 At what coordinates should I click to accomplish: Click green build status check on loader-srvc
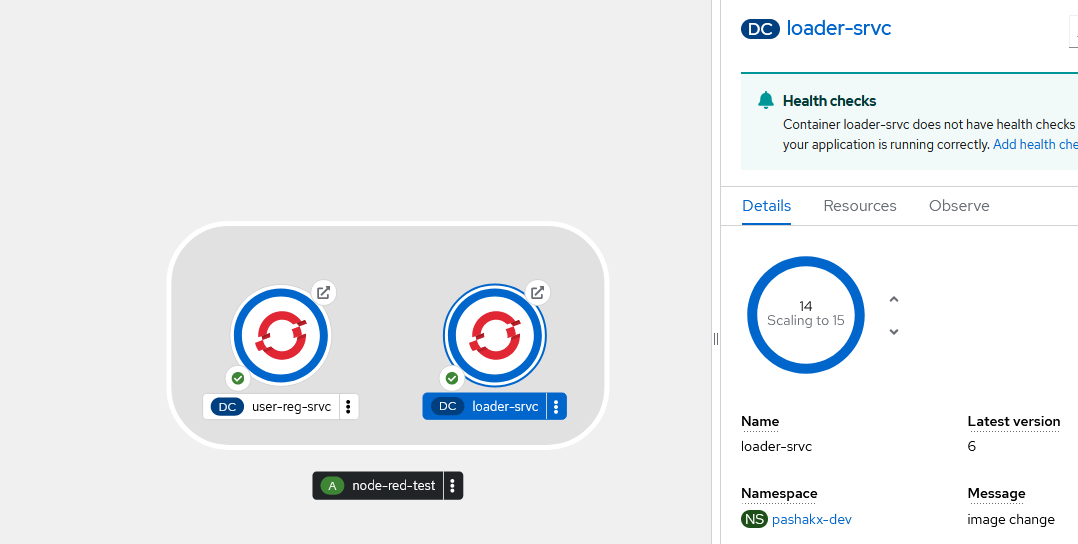[x=452, y=378]
